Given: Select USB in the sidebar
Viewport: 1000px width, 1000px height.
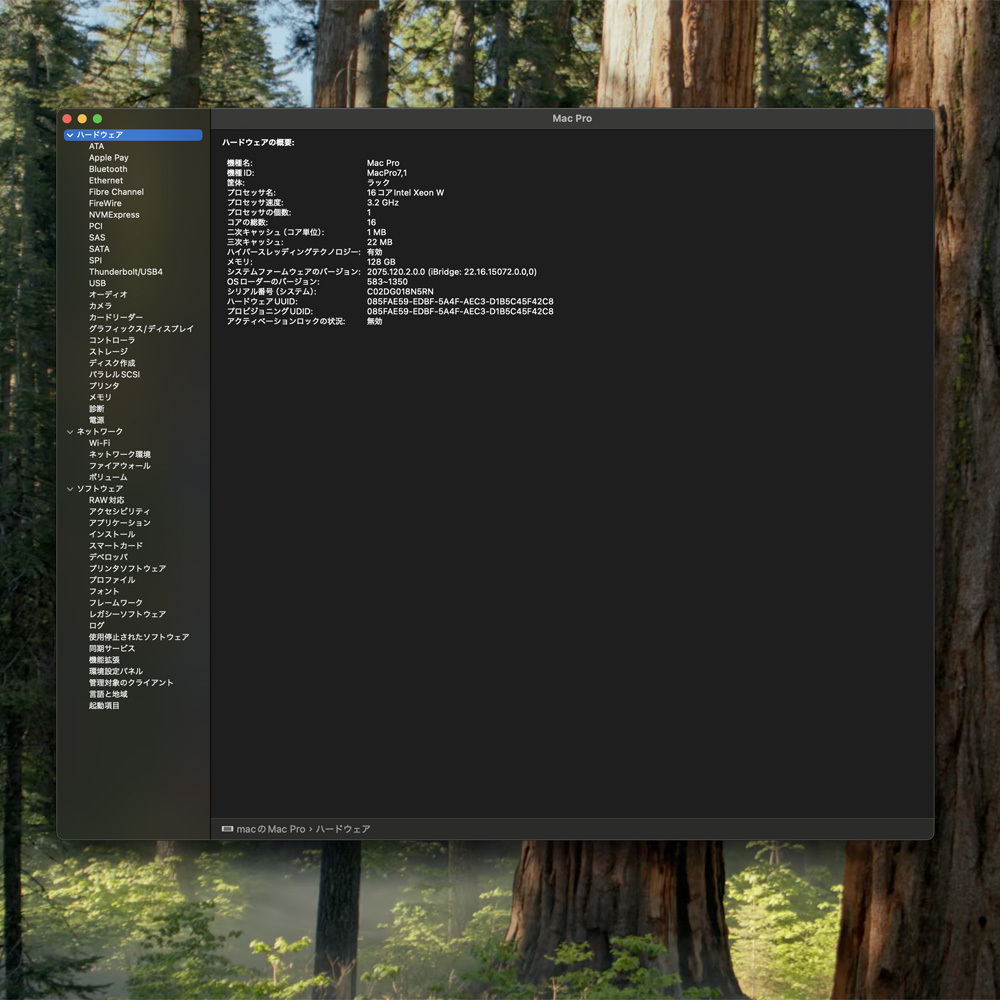Looking at the screenshot, I should (x=98, y=283).
